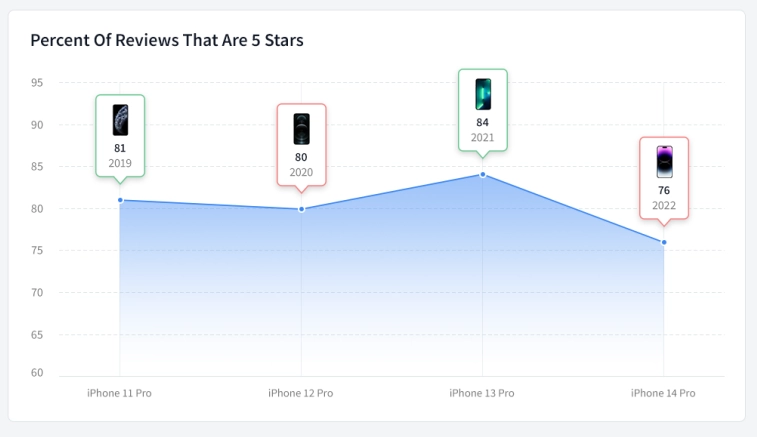Click the 80 value in the tooltip
The image size is (757, 437).
pos(301,157)
